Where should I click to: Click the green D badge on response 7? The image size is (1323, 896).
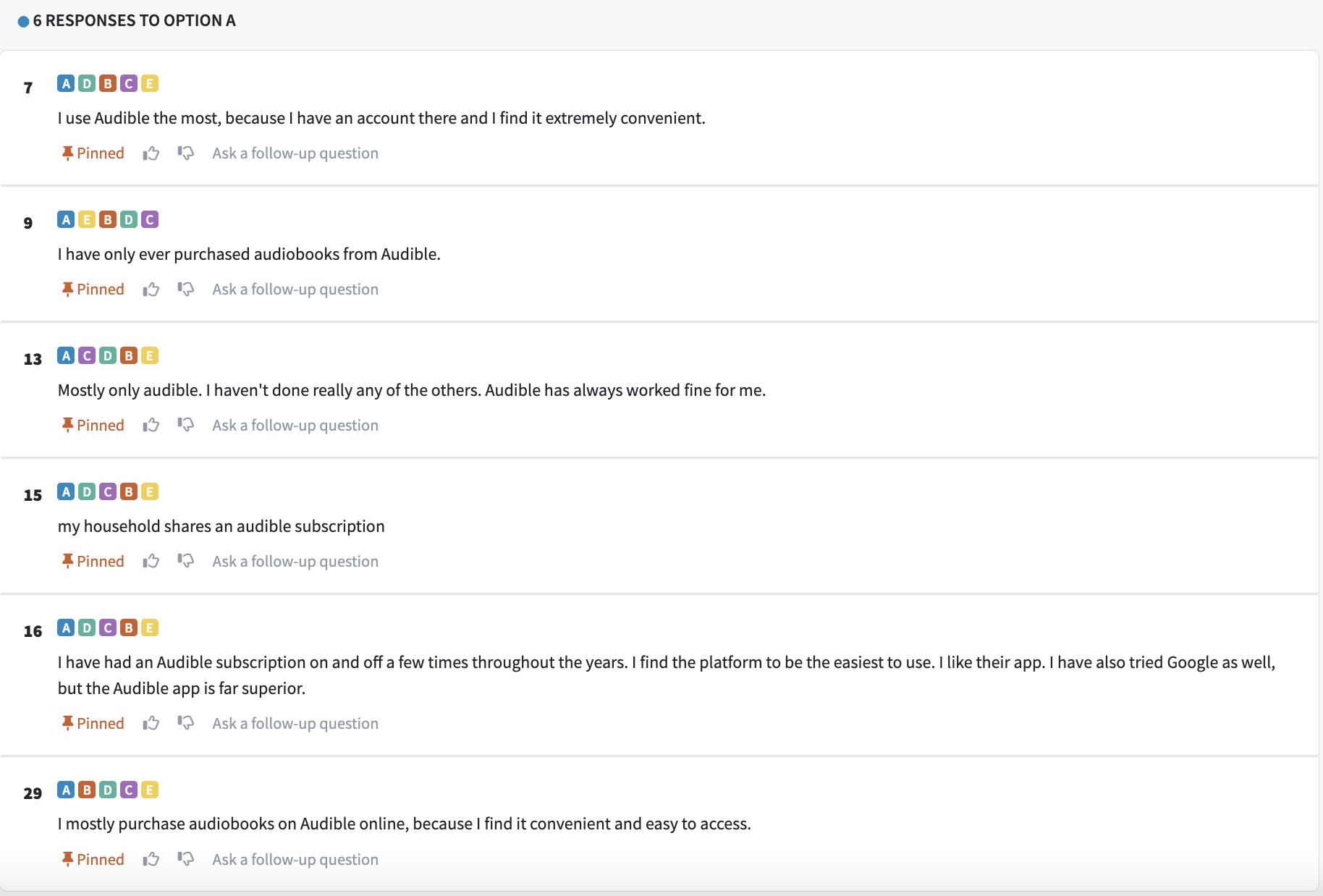coord(87,83)
